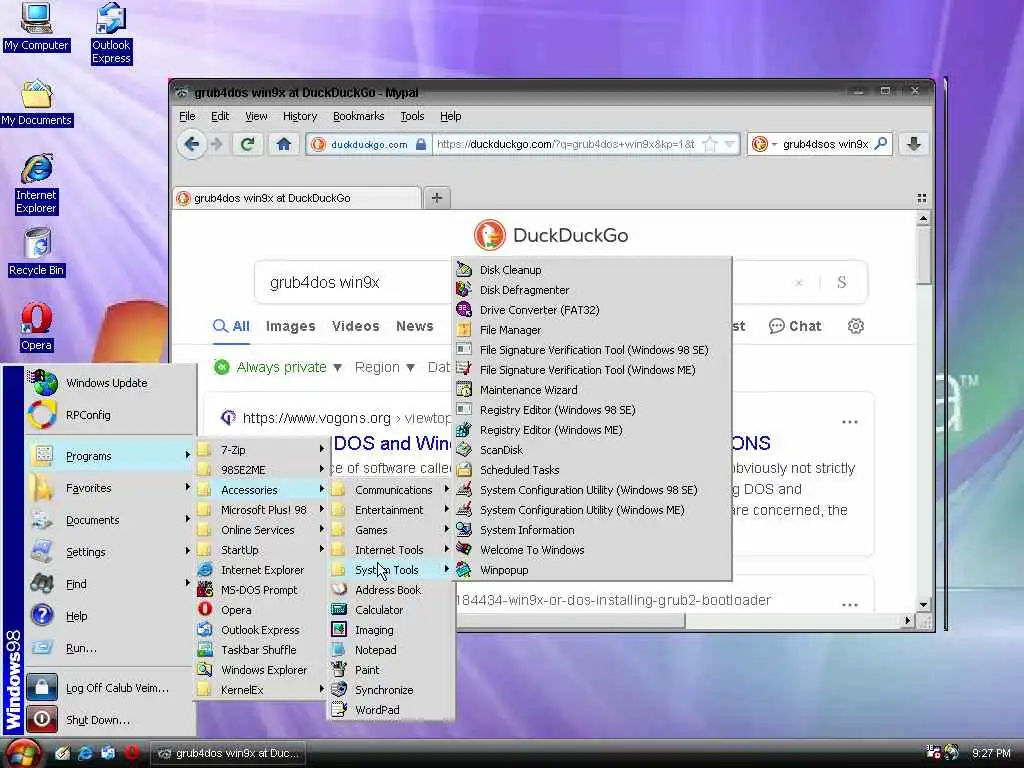Open My Documents desktop folder
Viewport: 1024px width, 768px height.
coord(37,103)
